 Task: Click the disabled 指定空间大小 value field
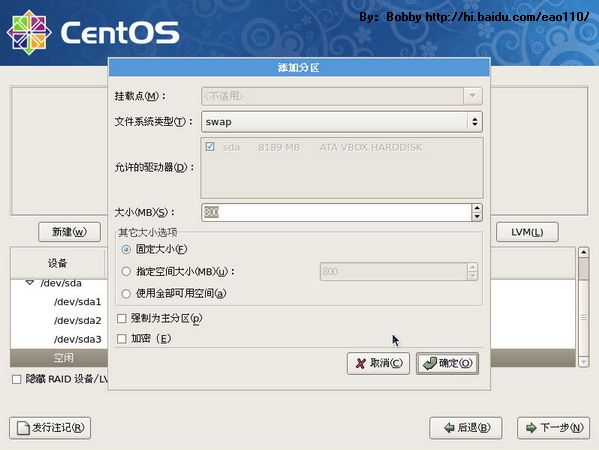[393, 272]
